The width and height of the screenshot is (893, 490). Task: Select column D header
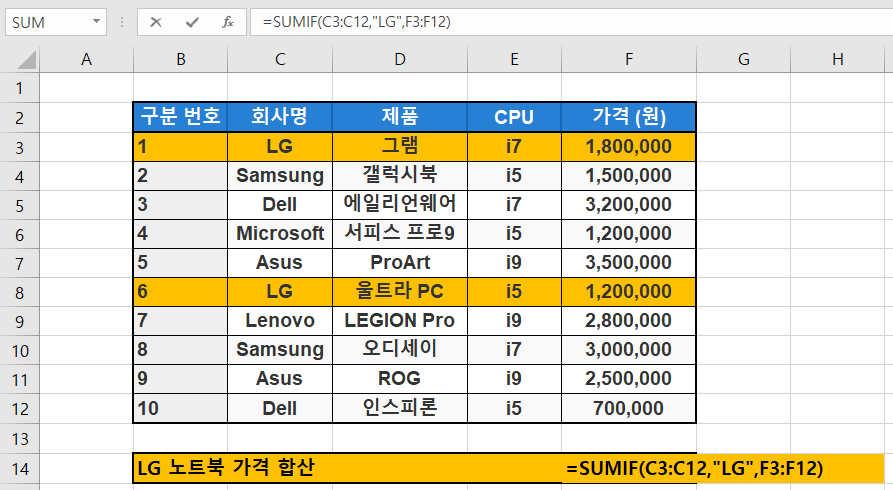coord(400,59)
